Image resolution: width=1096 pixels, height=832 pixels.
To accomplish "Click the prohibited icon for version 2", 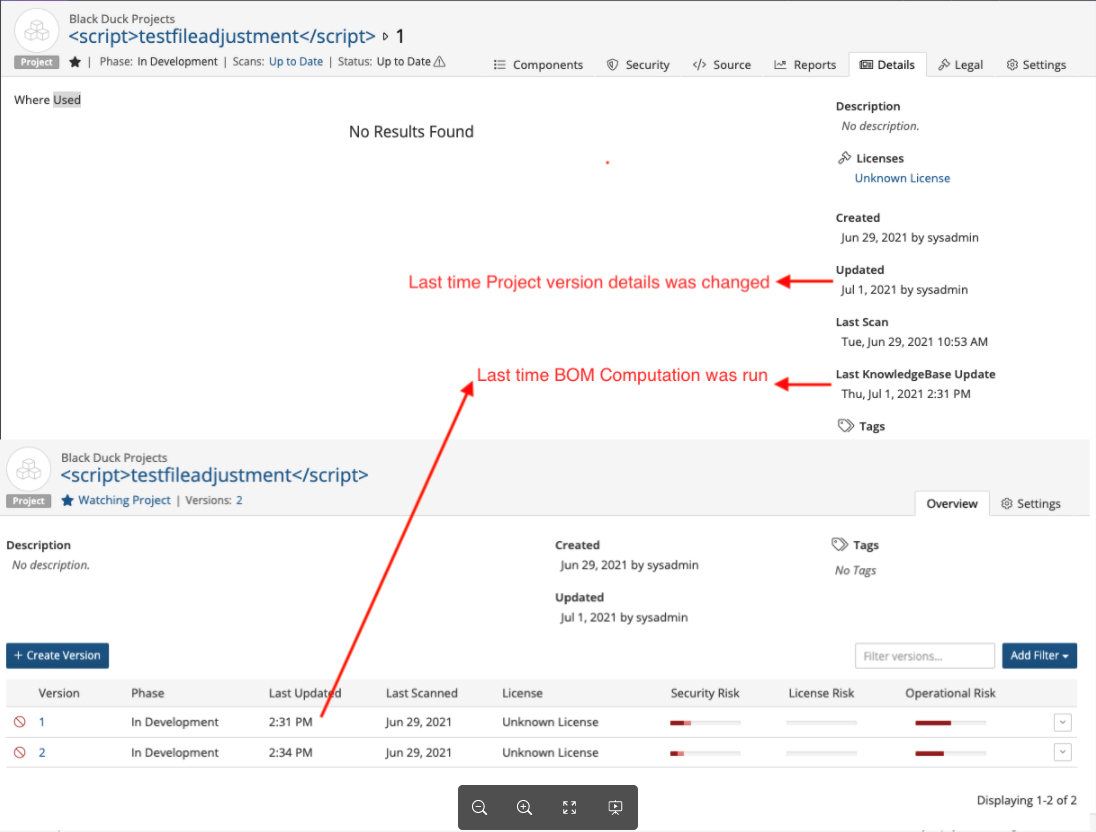I will [x=19, y=753].
